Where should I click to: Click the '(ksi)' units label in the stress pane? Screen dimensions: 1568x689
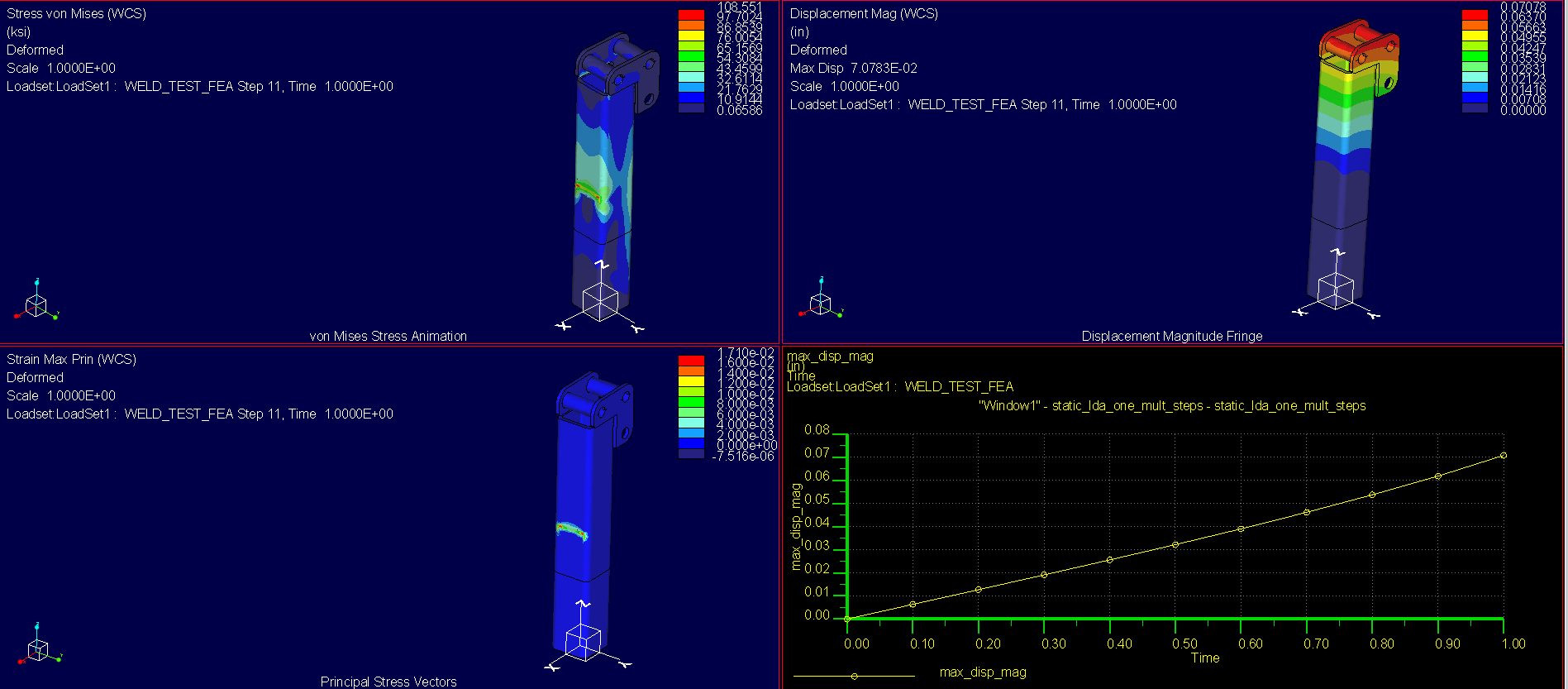18,32
